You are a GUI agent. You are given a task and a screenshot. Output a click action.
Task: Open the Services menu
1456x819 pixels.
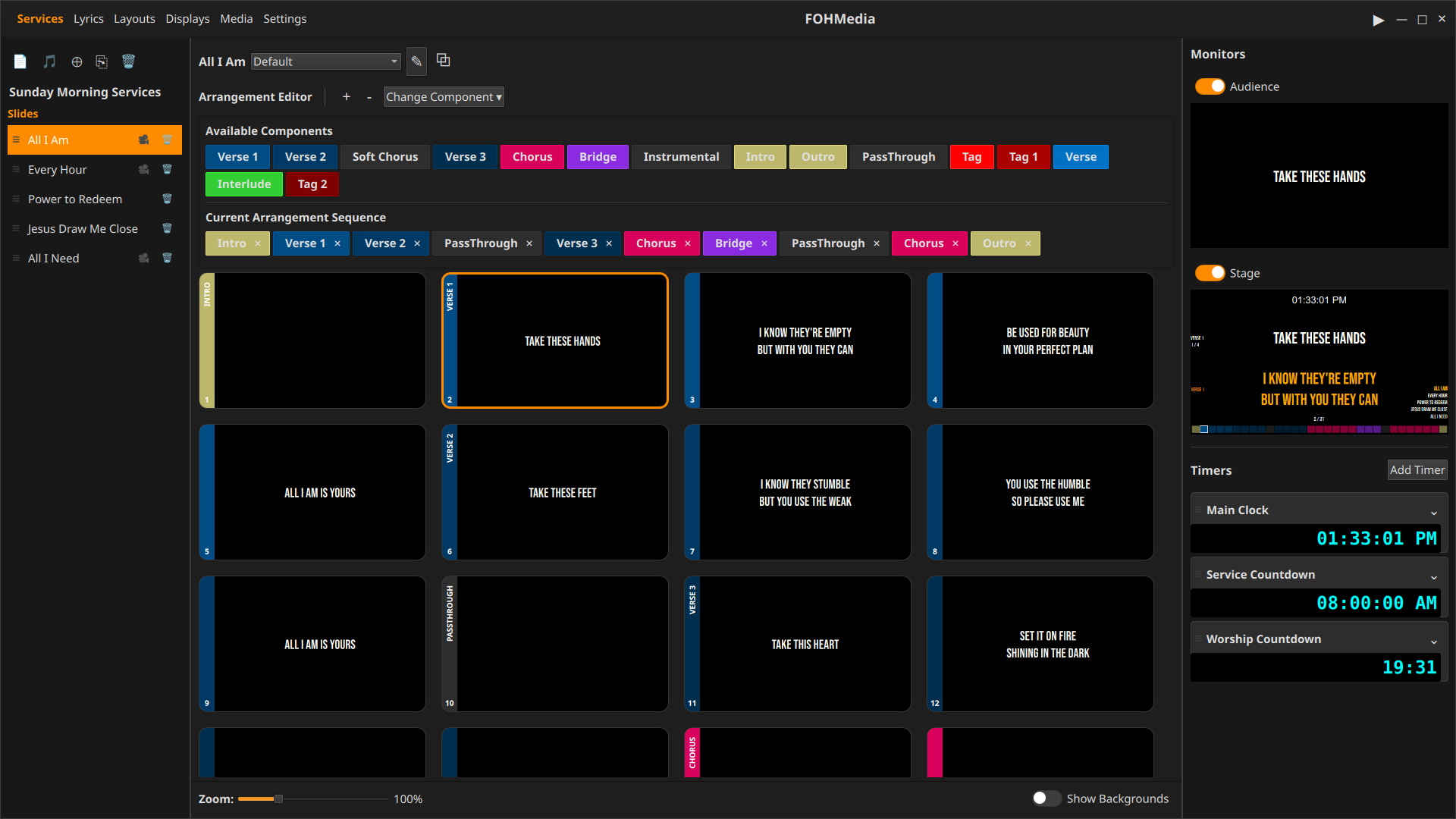click(x=40, y=18)
